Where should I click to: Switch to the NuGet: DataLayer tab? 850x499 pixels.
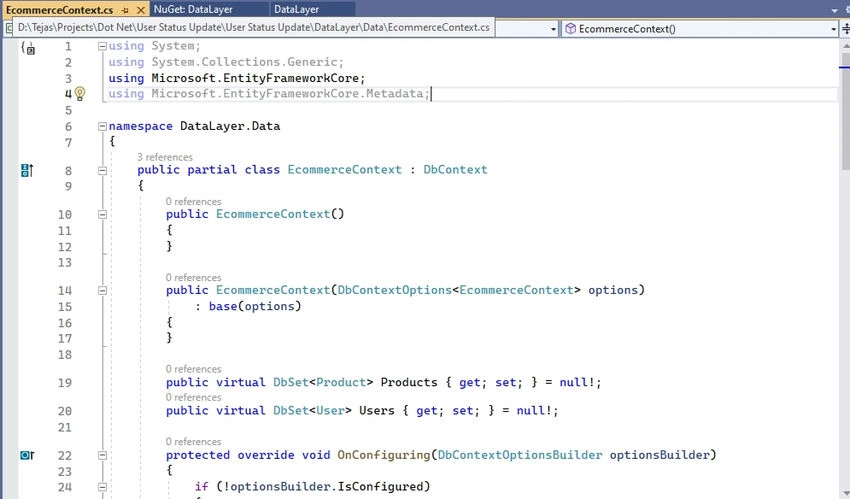(x=193, y=9)
